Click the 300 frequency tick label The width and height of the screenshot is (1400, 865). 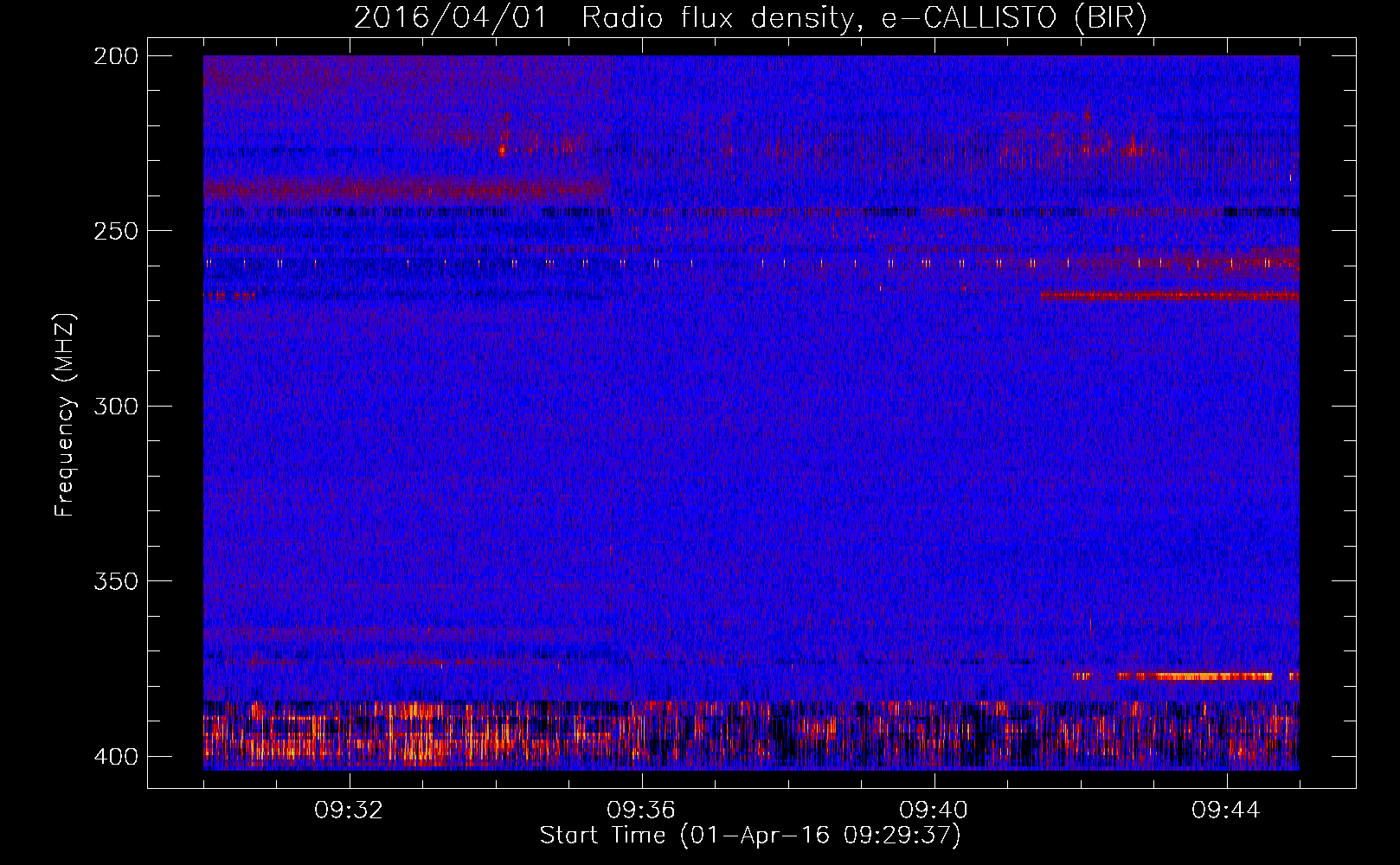coord(115,407)
